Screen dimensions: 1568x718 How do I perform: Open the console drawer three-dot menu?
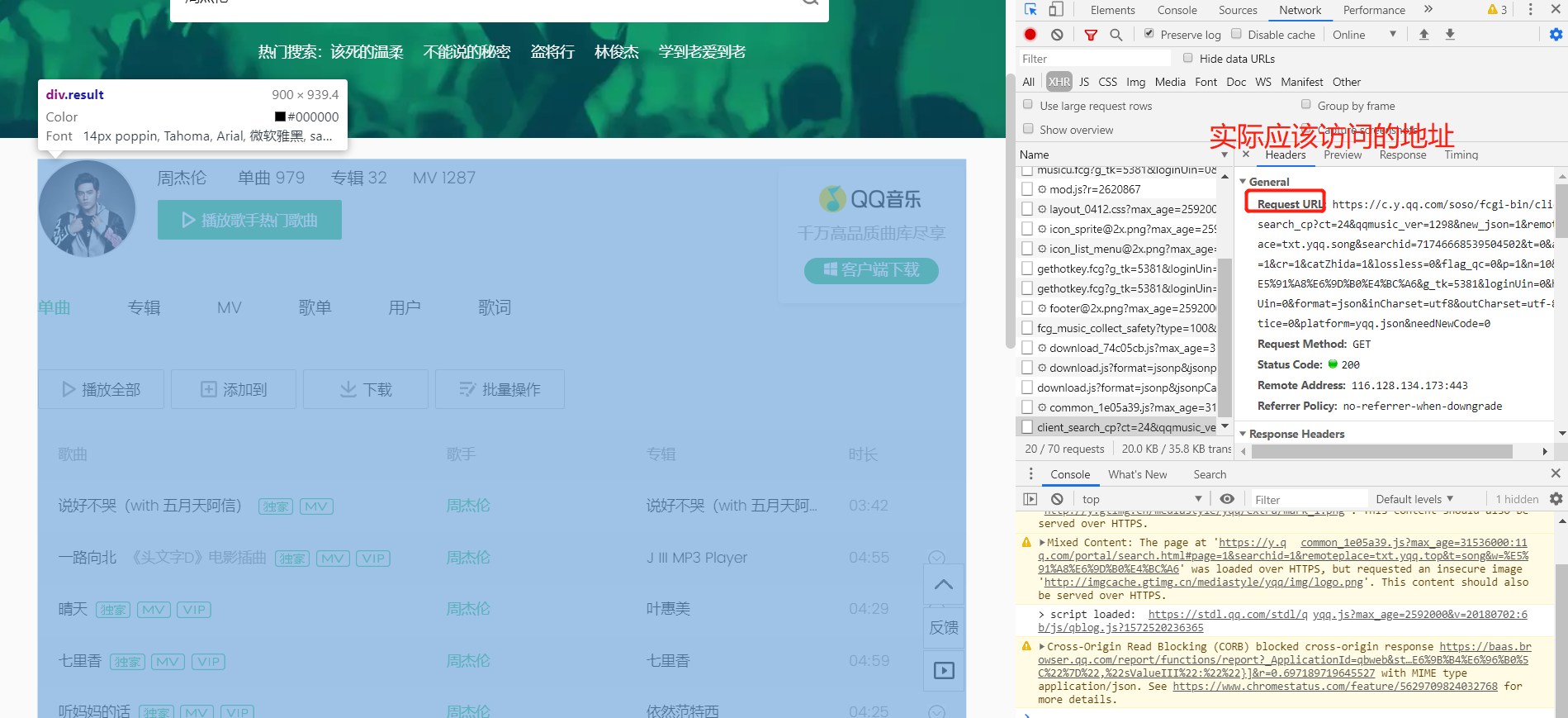click(x=1030, y=474)
